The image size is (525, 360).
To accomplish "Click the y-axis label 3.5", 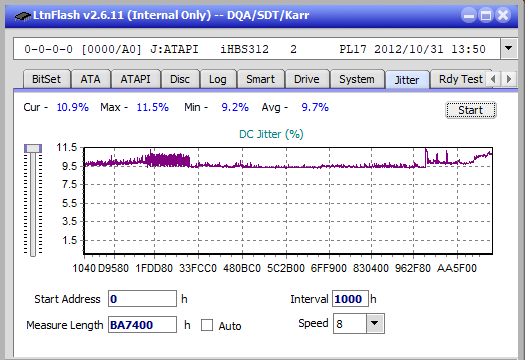I will tap(69, 221).
